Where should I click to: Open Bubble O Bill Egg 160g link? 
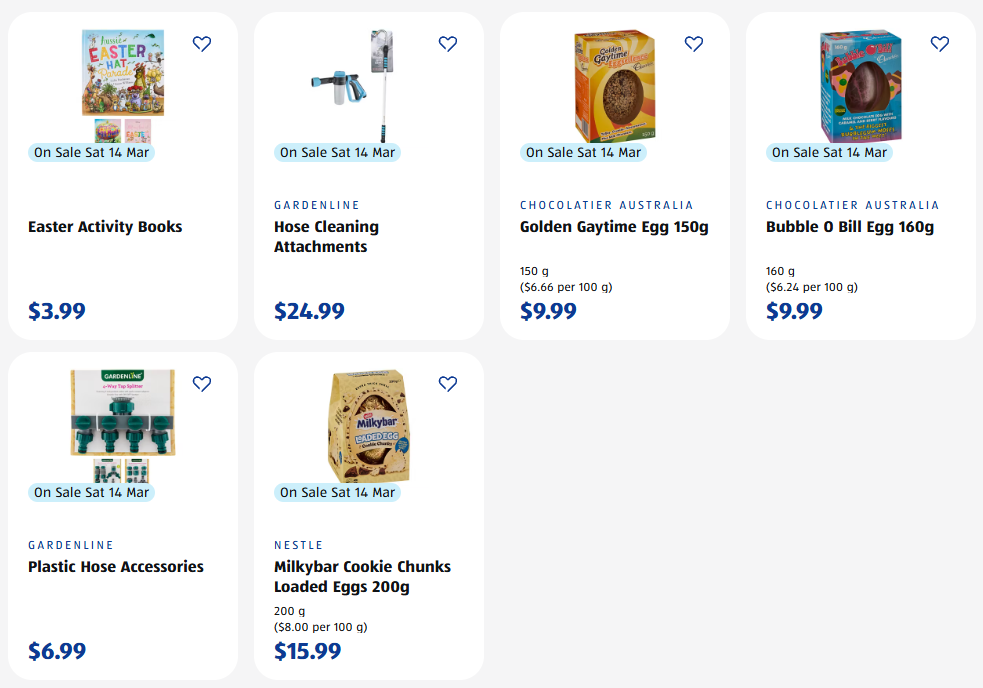click(x=850, y=227)
